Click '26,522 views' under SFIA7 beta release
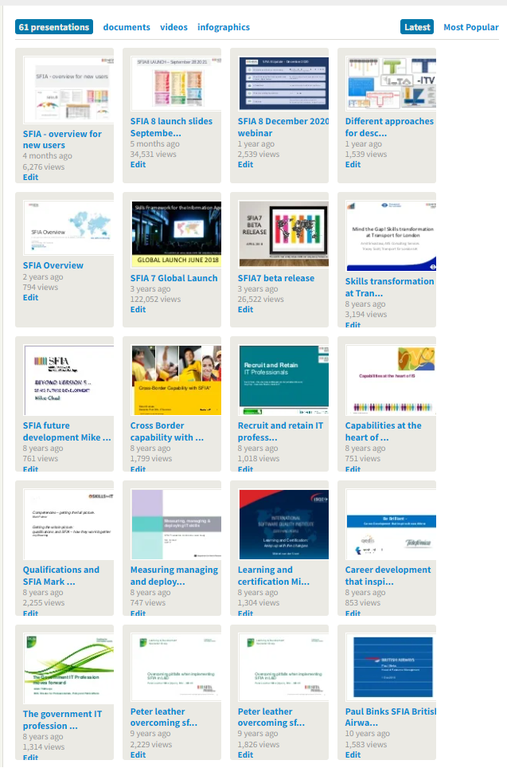 [261, 299]
